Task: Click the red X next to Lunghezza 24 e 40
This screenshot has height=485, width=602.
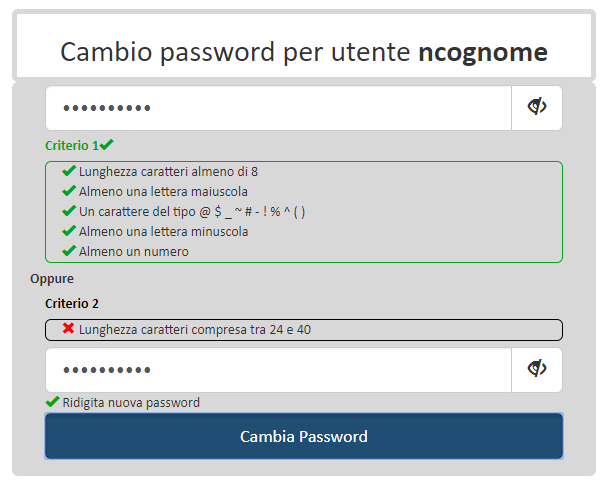Action: coord(68,328)
